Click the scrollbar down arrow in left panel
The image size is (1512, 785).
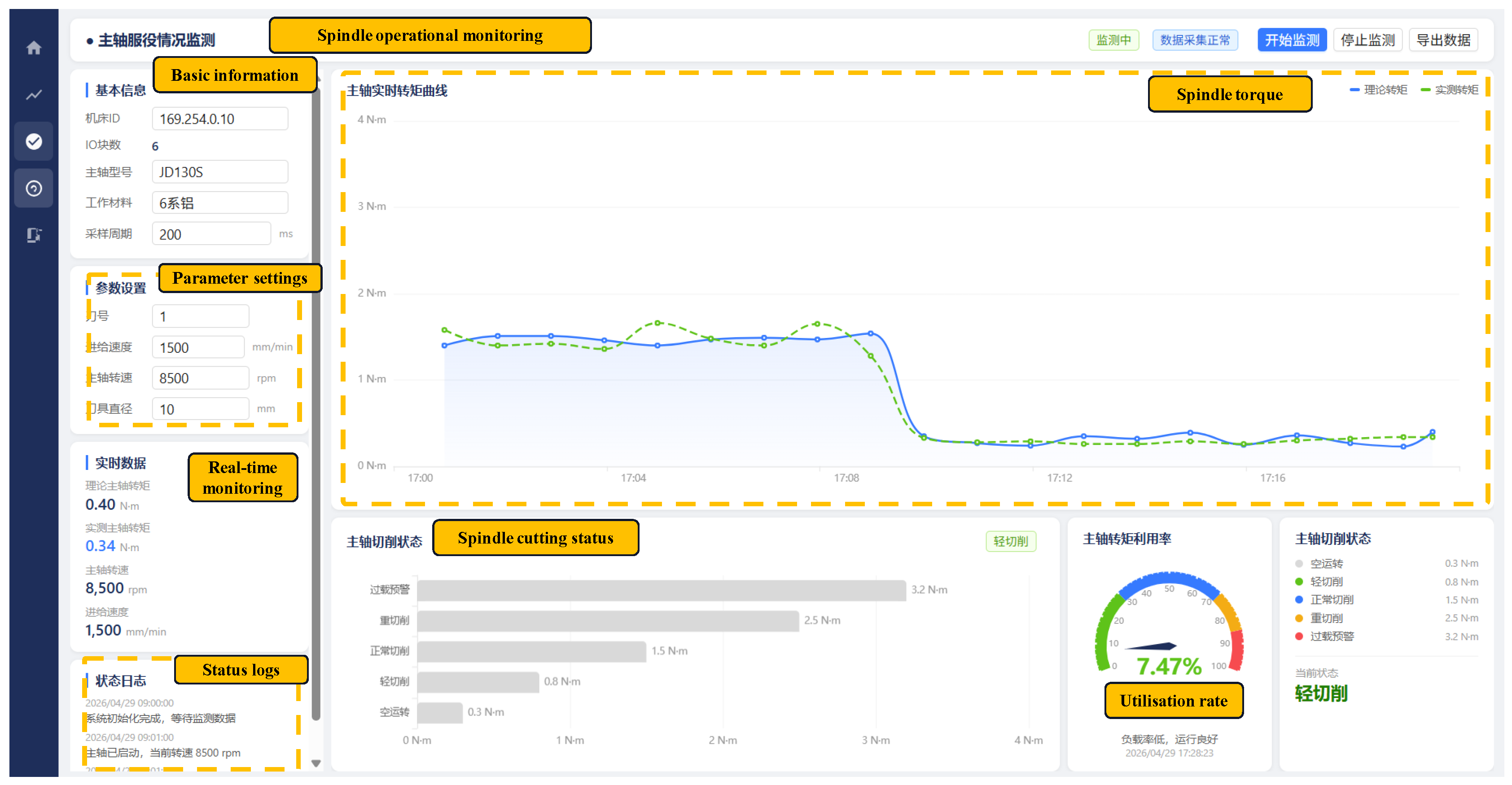[x=316, y=763]
